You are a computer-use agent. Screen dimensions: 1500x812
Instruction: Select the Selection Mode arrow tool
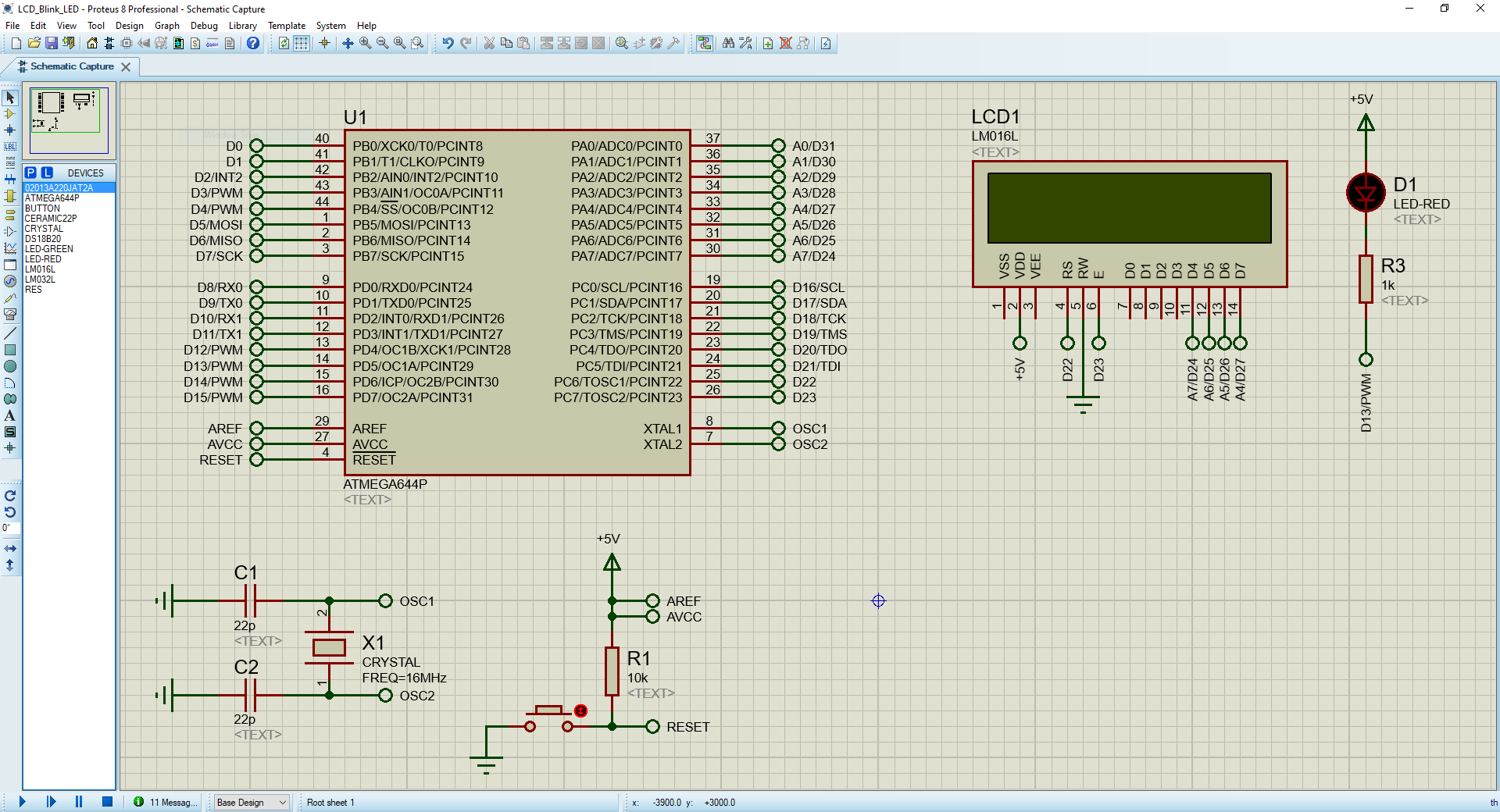[10, 98]
